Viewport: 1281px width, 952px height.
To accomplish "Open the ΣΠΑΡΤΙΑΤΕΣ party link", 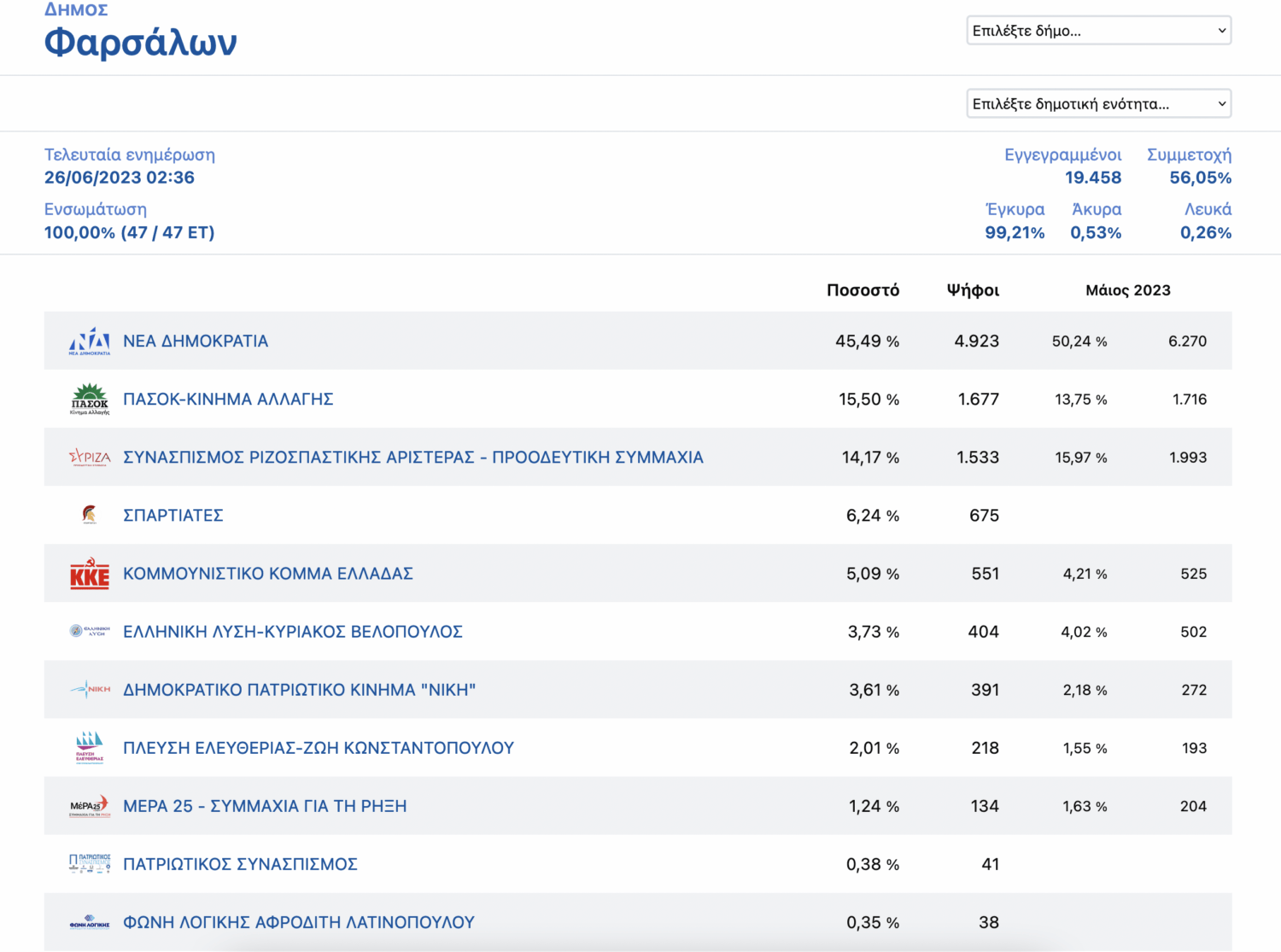I will click(x=173, y=515).
